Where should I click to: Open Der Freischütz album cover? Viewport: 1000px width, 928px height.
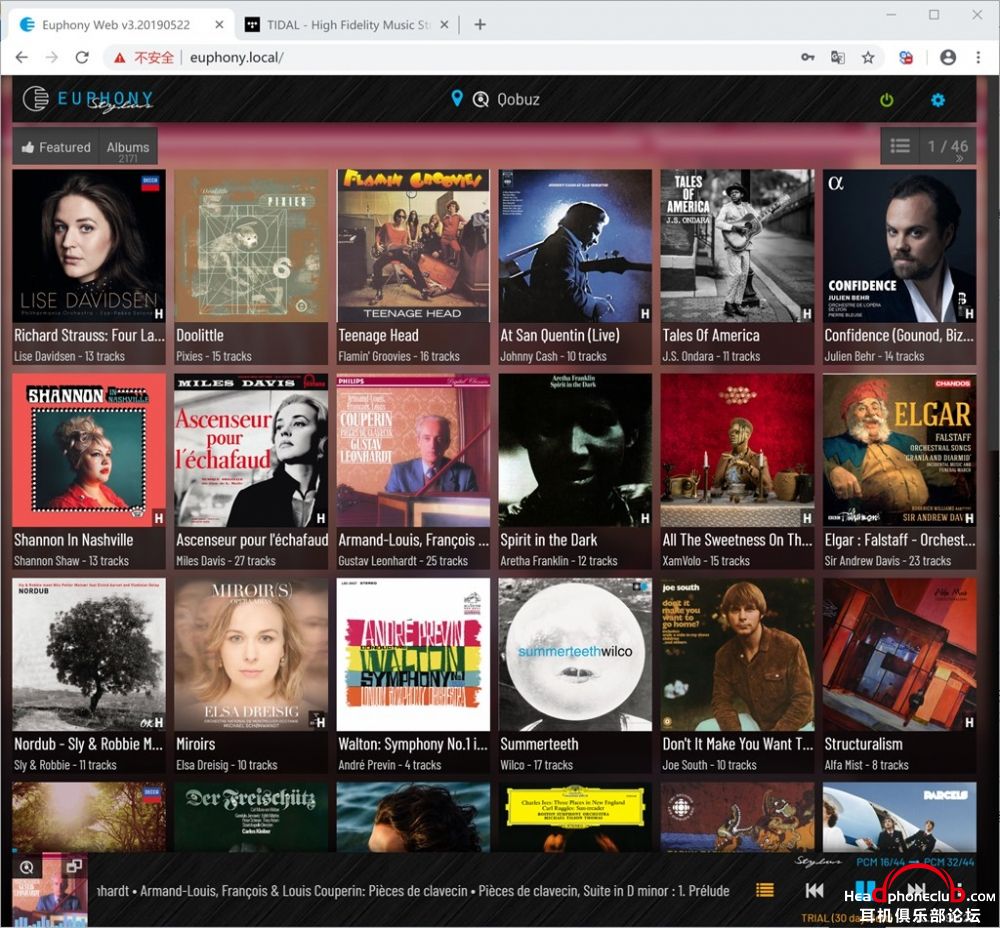click(251, 817)
